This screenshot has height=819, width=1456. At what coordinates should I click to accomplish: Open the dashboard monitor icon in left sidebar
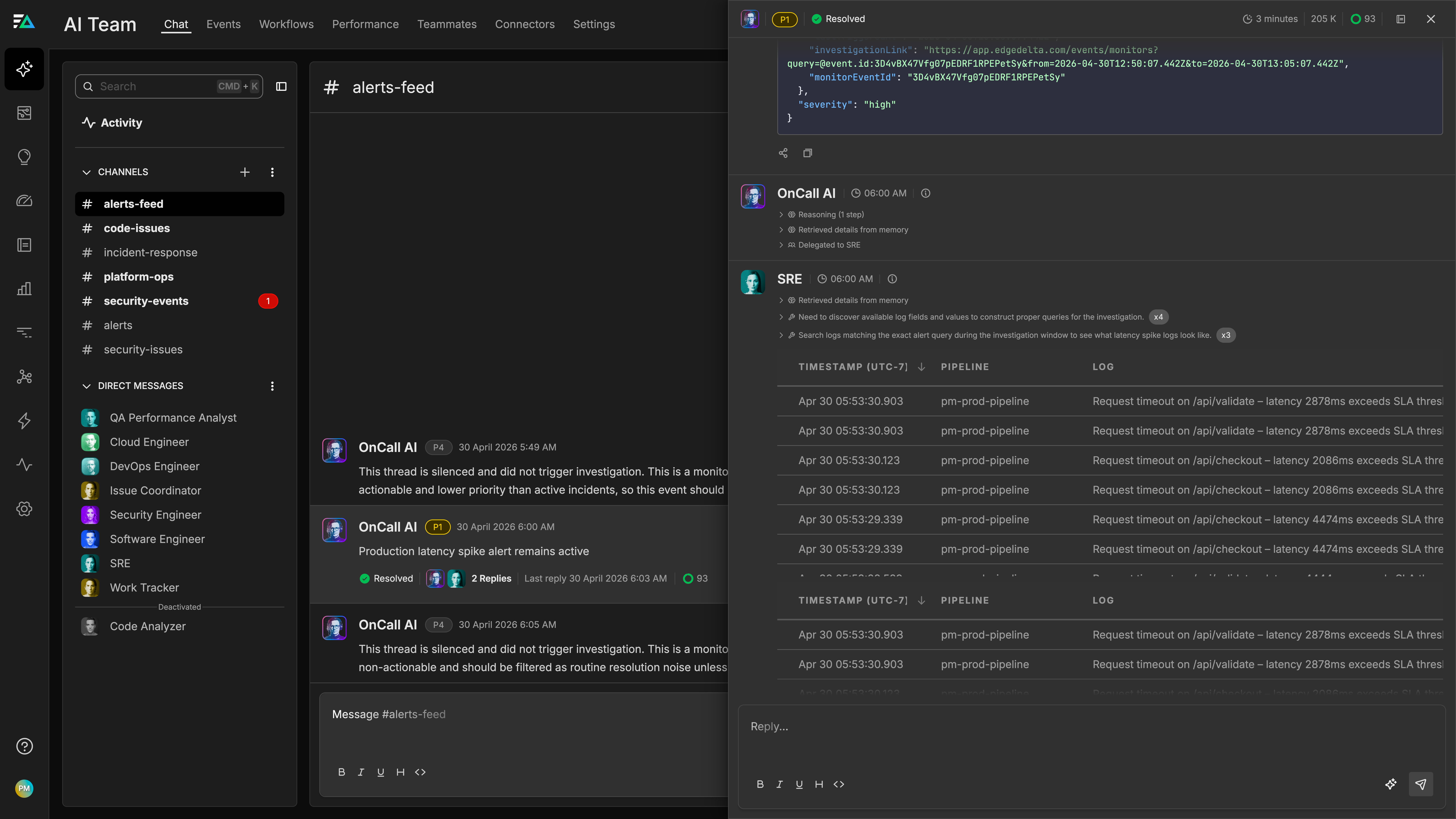[24, 113]
